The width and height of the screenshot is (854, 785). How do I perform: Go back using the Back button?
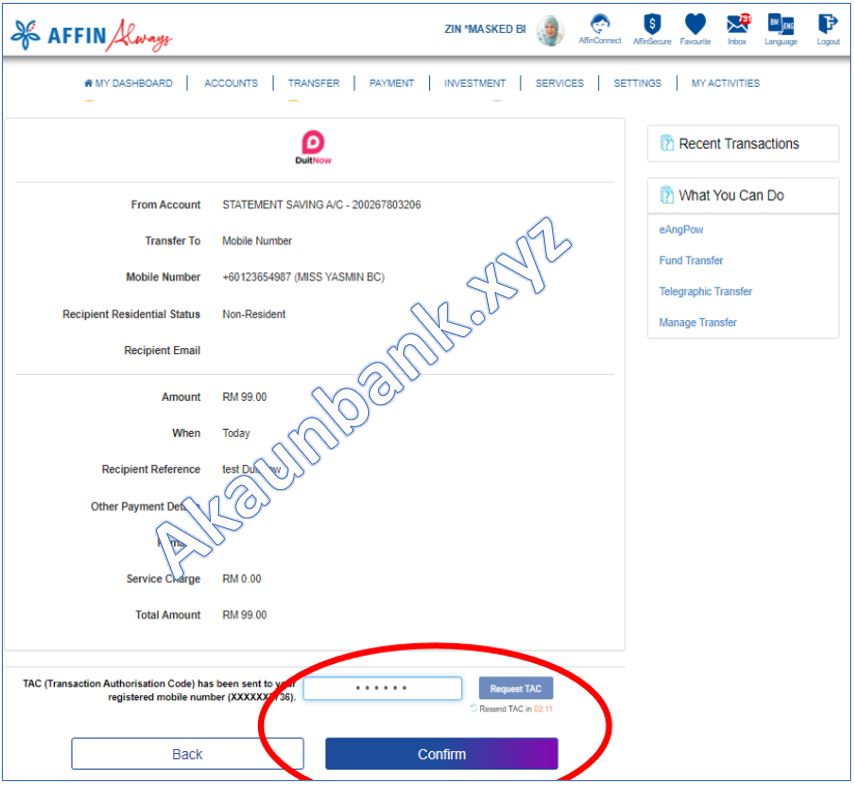pyautogui.click(x=190, y=753)
